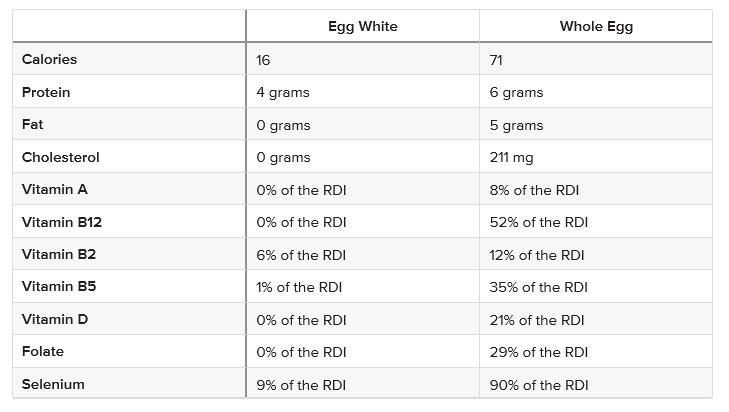Click the Cholesterol row label
Image resolution: width=729 pixels, height=412 pixels.
(x=61, y=157)
